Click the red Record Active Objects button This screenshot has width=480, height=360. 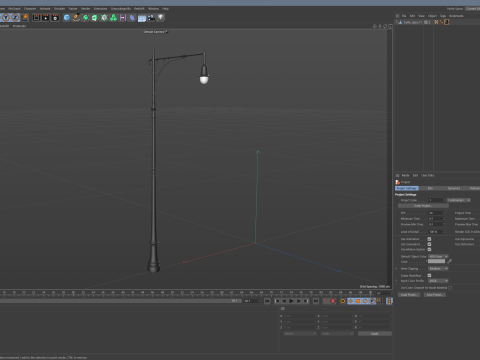[x=333, y=301]
